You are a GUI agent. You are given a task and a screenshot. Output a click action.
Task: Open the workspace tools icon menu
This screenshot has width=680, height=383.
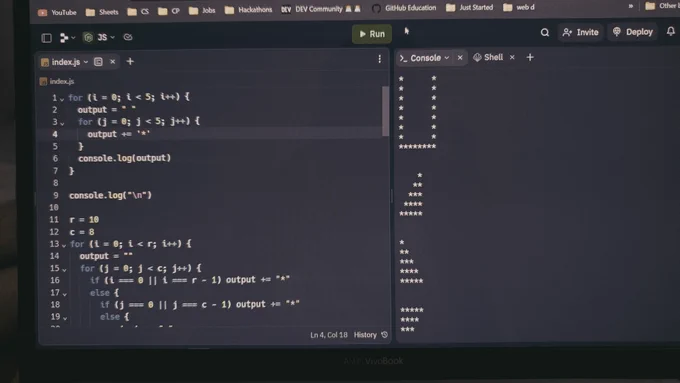pos(67,38)
